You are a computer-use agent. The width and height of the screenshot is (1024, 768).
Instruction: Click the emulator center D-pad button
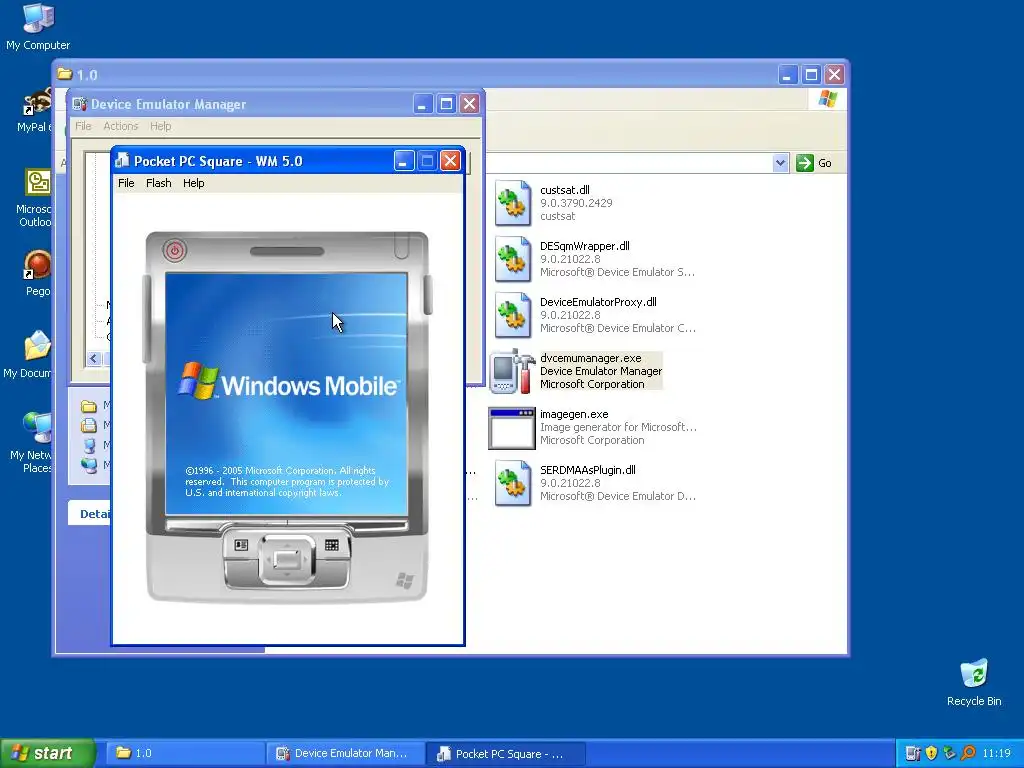pyautogui.click(x=287, y=560)
